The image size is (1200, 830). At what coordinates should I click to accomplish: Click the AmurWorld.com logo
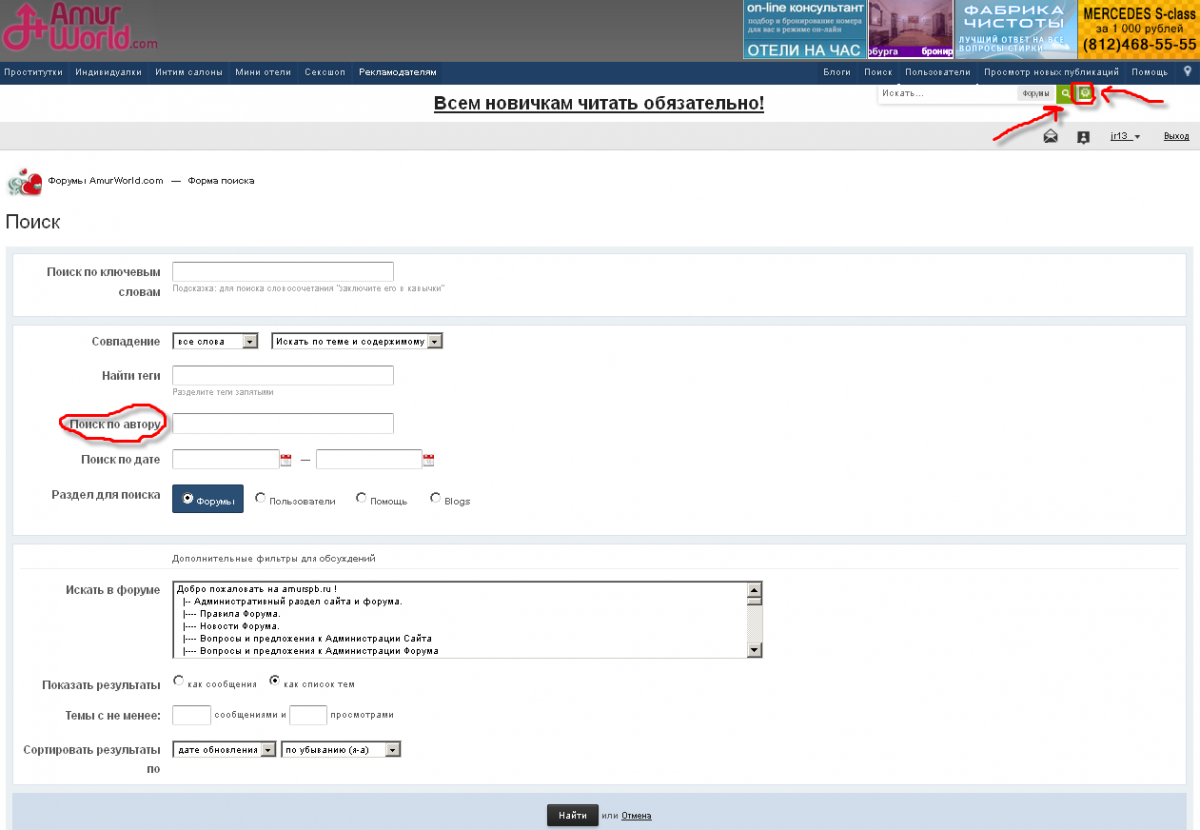(x=80, y=30)
